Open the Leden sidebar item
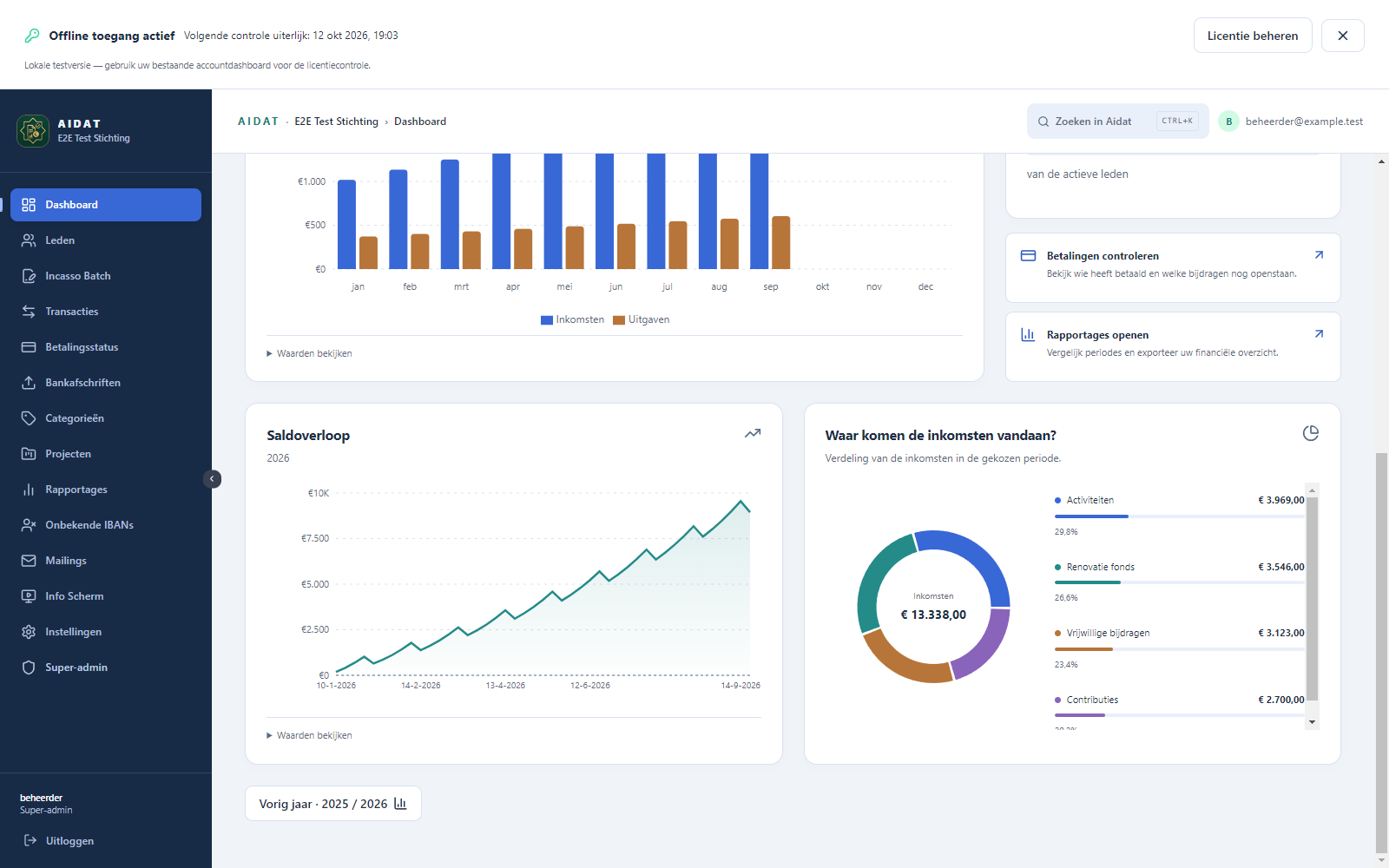This screenshot has width=1389, height=868. [x=106, y=240]
